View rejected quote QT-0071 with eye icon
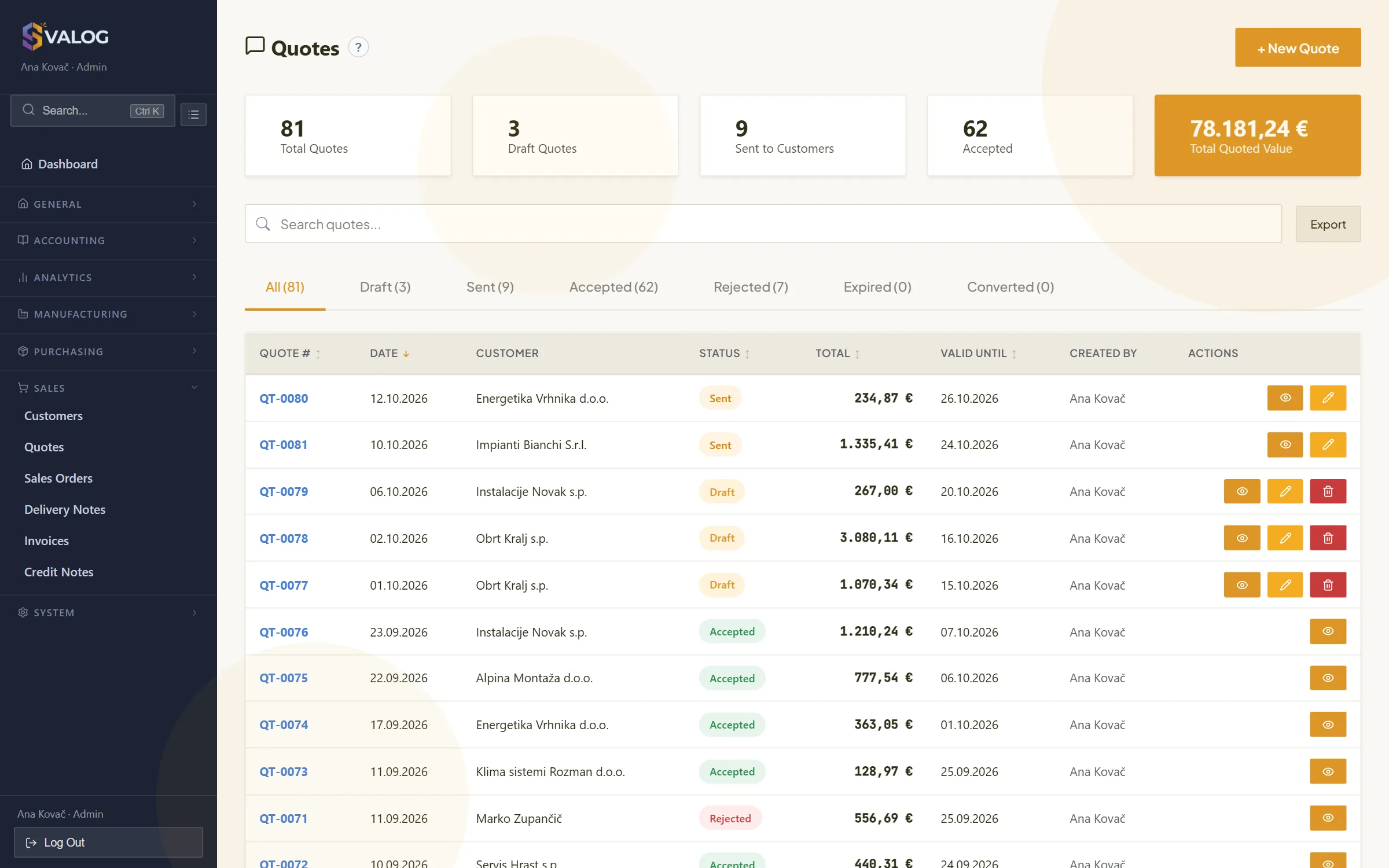Viewport: 1389px width, 868px height. [1328, 818]
